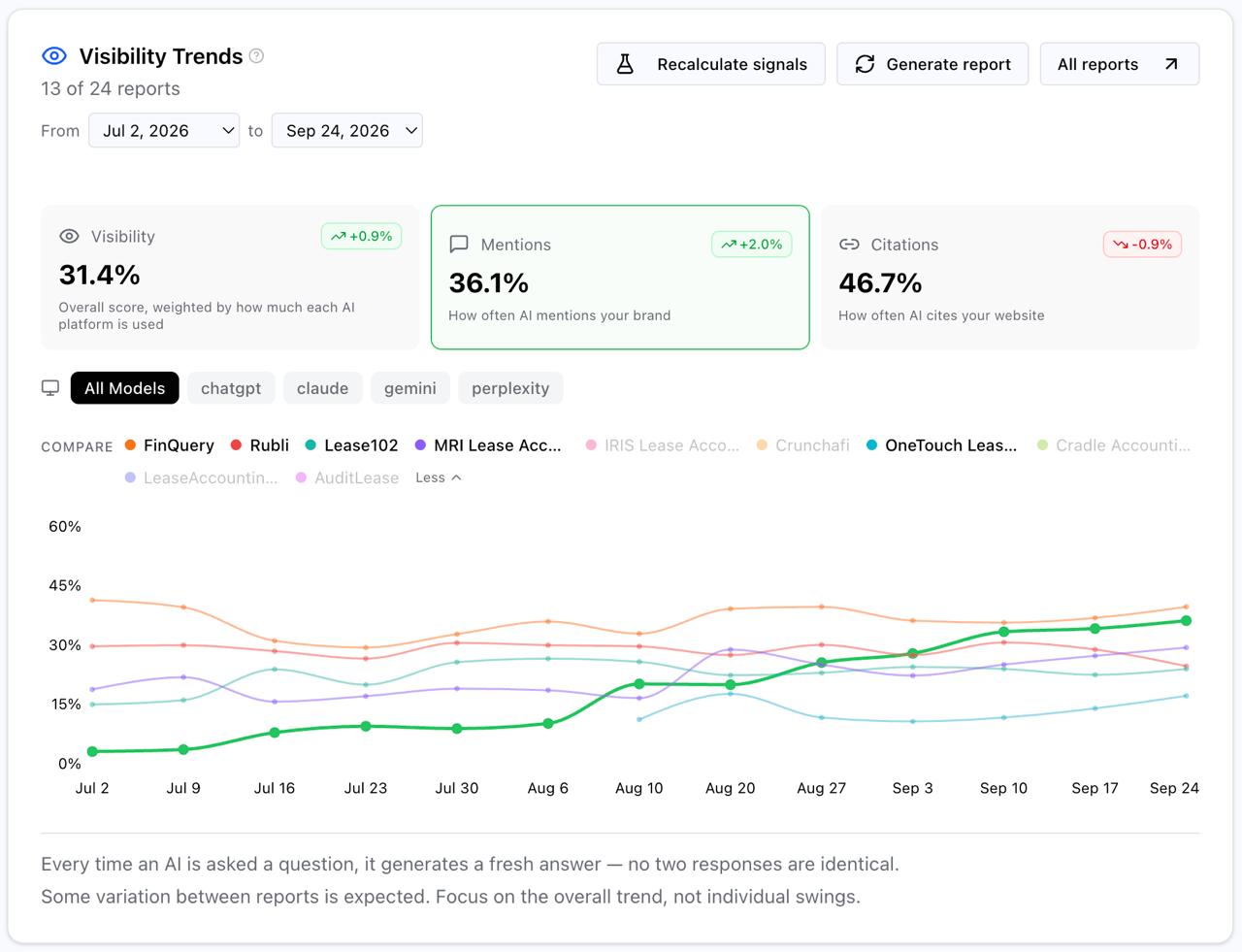Open the to date dropdown Sep 24, 2026
This screenshot has height=952, width=1242.
coord(347,131)
